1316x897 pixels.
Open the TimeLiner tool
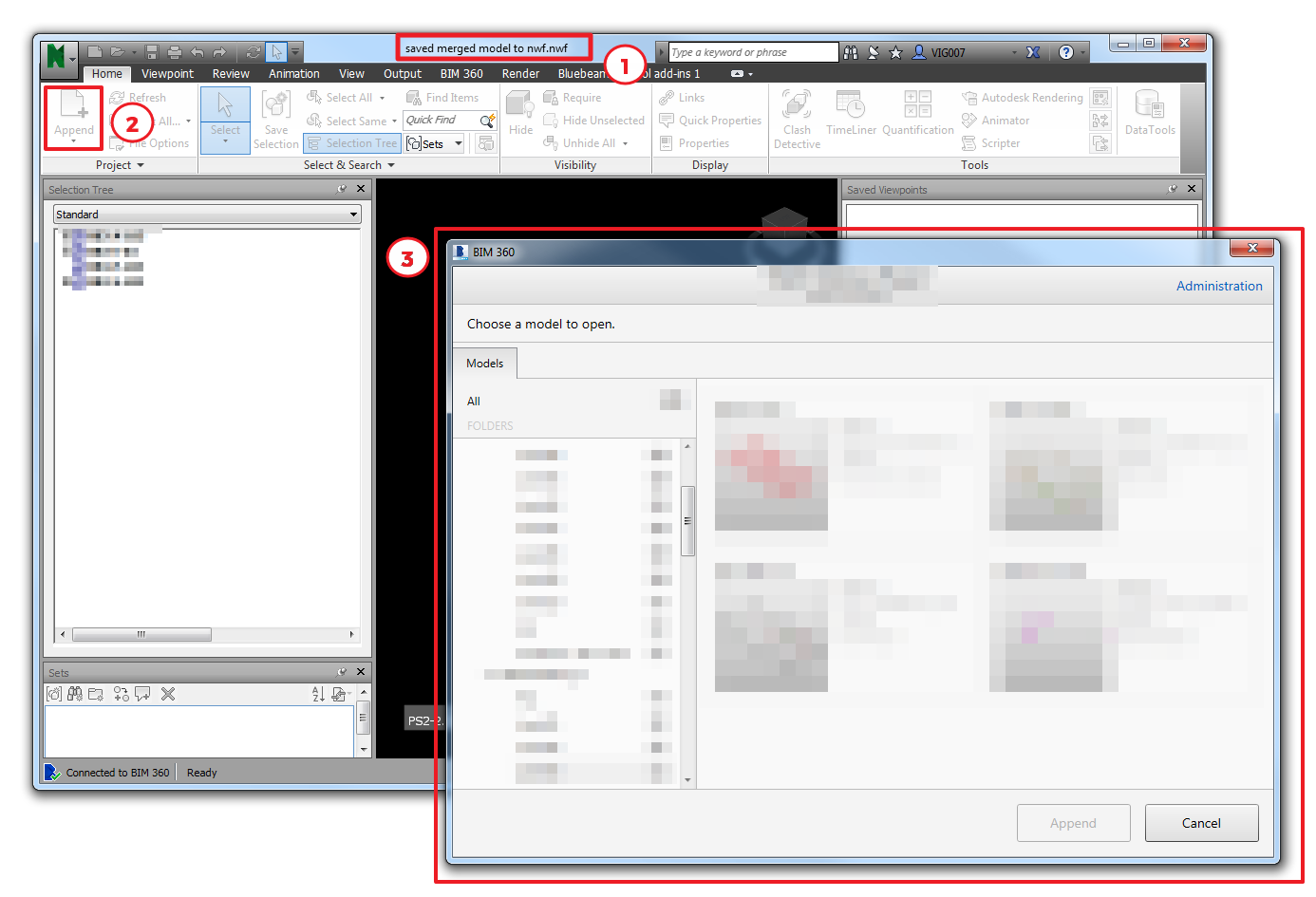tap(851, 113)
